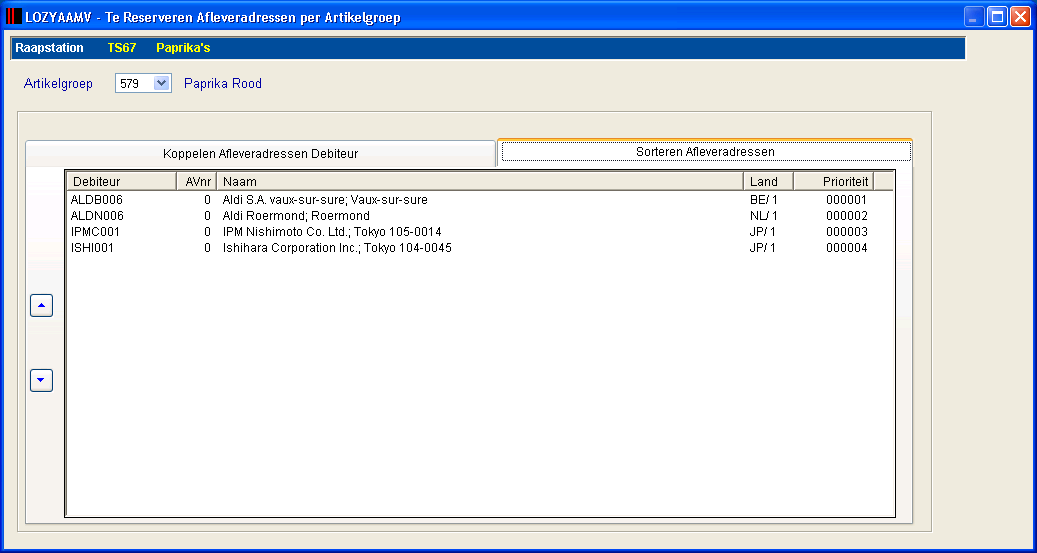Move selected address up with arrow button
The width and height of the screenshot is (1037, 553).
pos(41,306)
